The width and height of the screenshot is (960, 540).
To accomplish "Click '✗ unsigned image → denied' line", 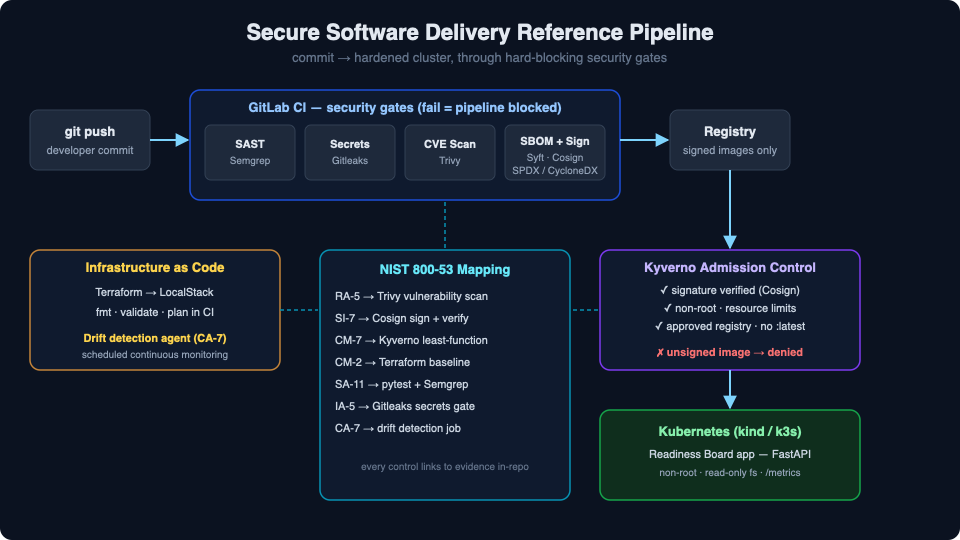I will [730, 353].
